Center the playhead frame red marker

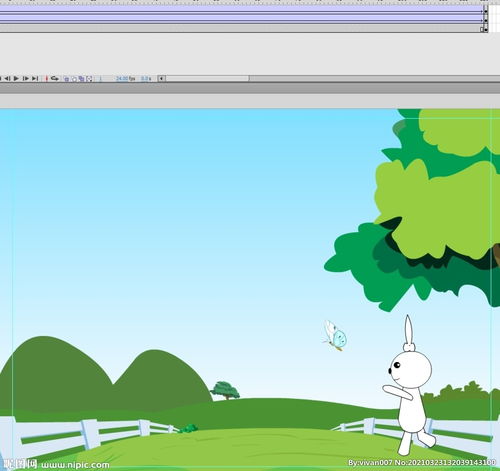pos(46,79)
